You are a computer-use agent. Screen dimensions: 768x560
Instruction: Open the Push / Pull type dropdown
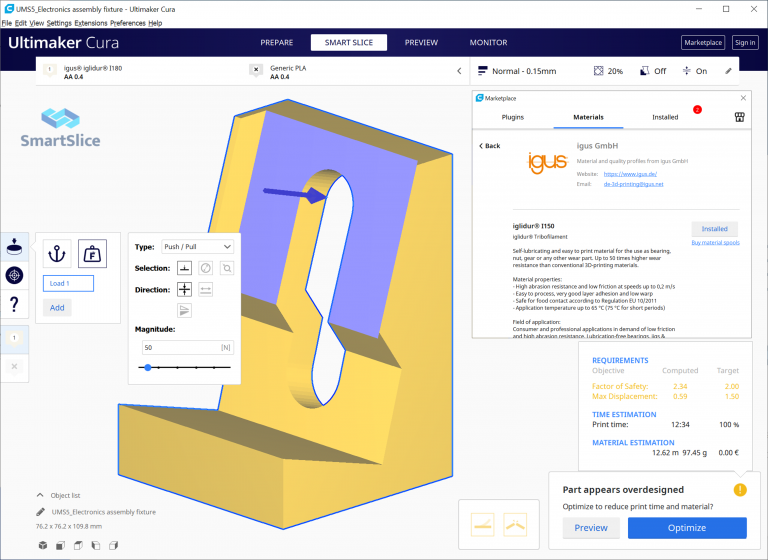[x=197, y=246]
